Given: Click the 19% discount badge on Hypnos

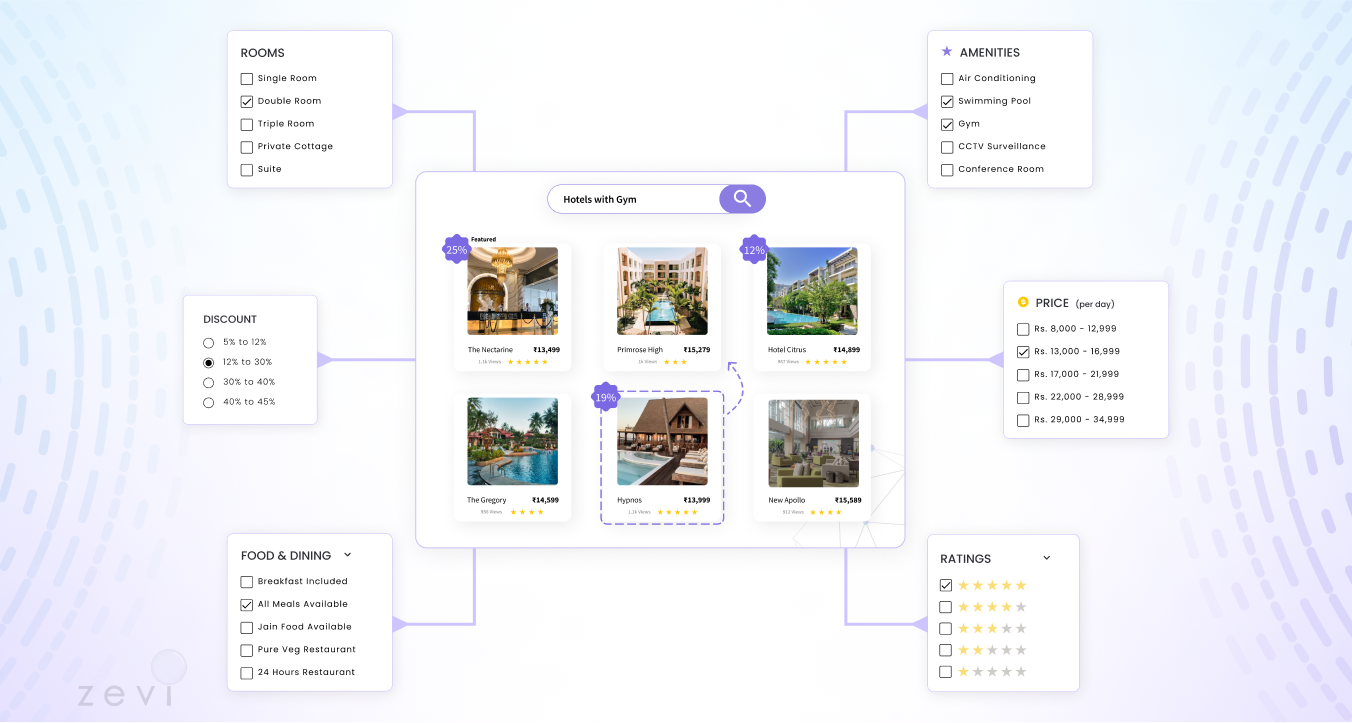Looking at the screenshot, I should pos(605,397).
